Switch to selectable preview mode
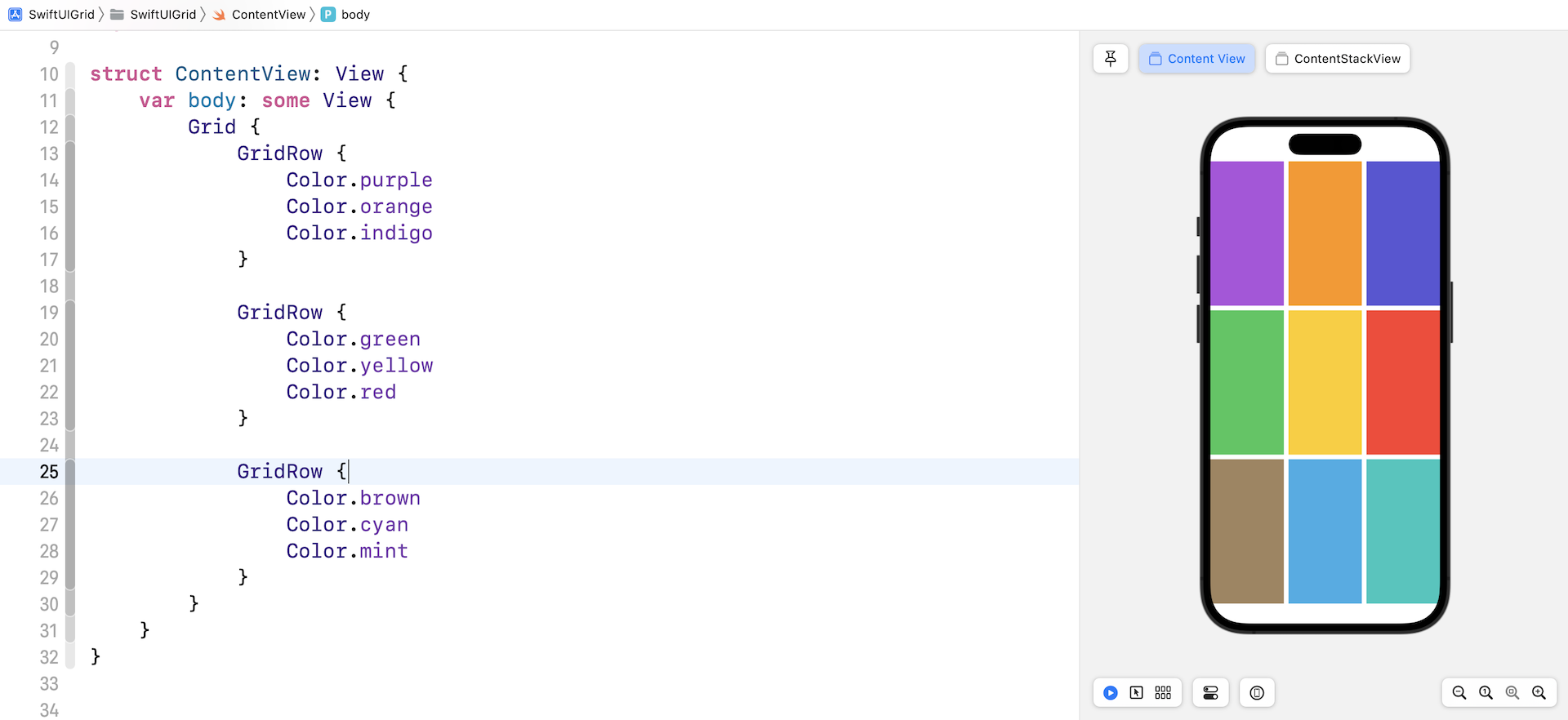Image resolution: width=1568 pixels, height=720 pixels. (1137, 693)
